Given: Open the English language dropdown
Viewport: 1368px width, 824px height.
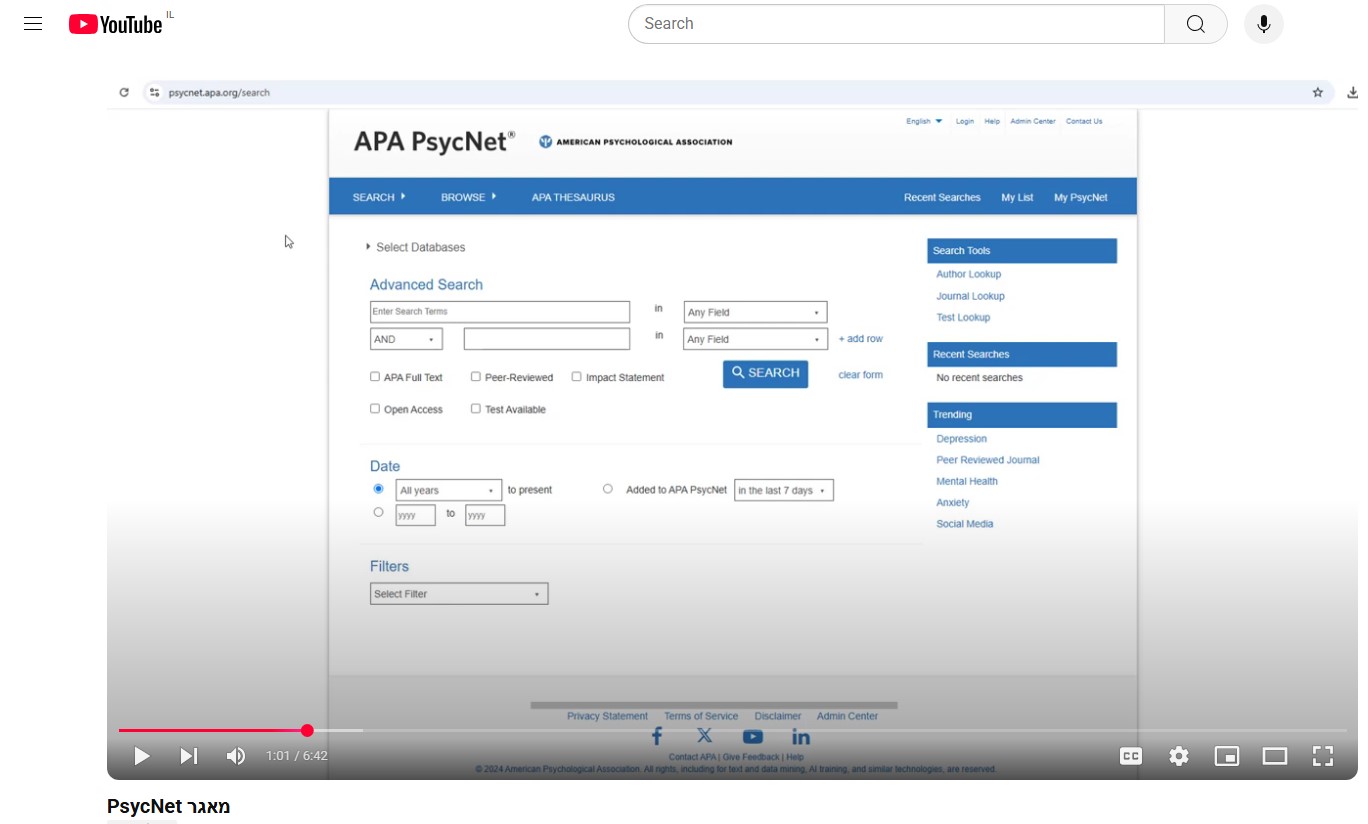Looking at the screenshot, I should [924, 121].
